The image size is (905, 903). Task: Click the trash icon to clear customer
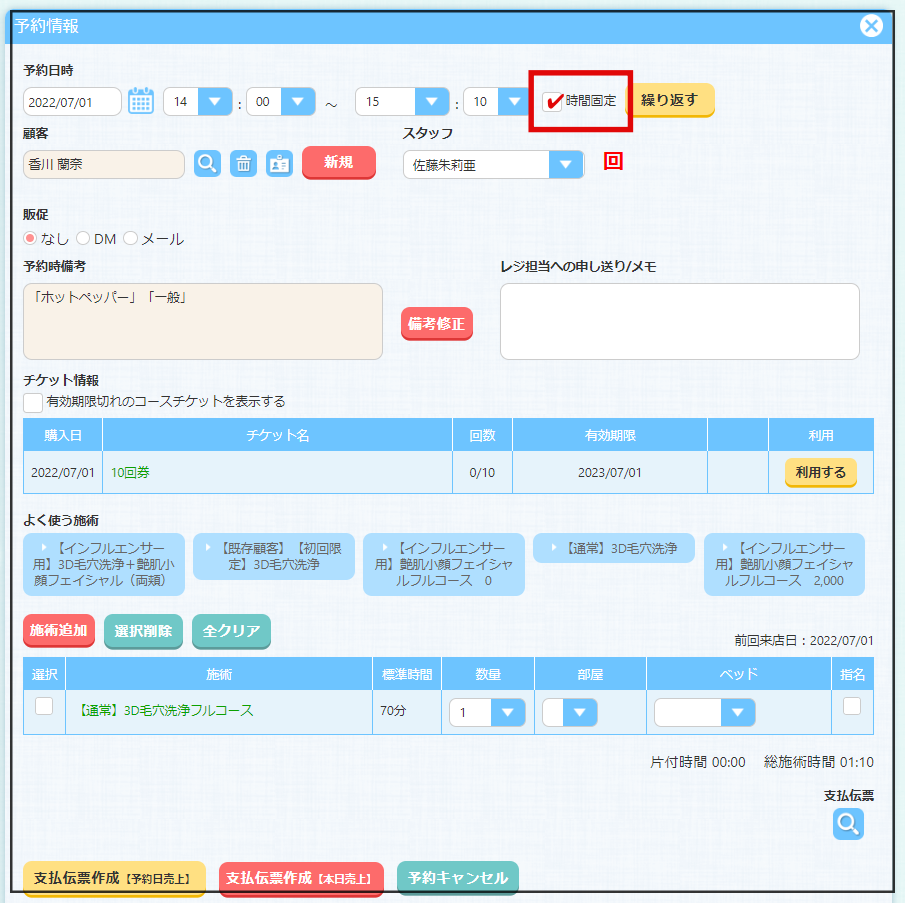pos(243,164)
